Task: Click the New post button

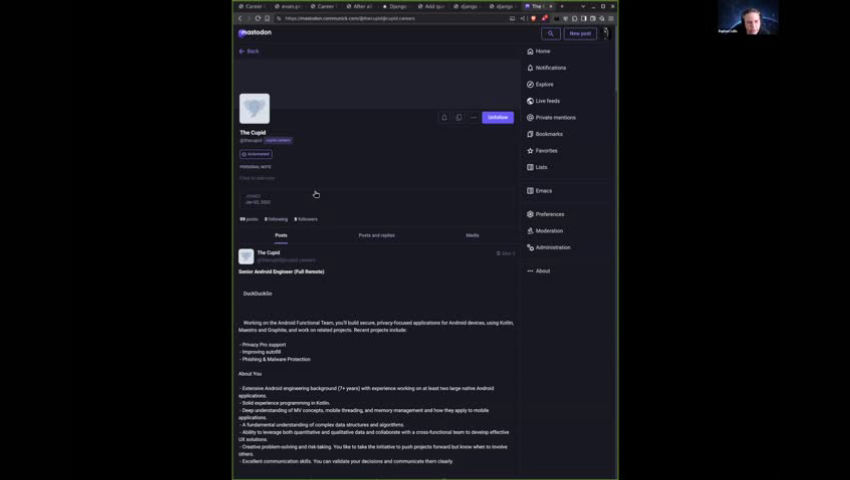Action: click(x=580, y=34)
